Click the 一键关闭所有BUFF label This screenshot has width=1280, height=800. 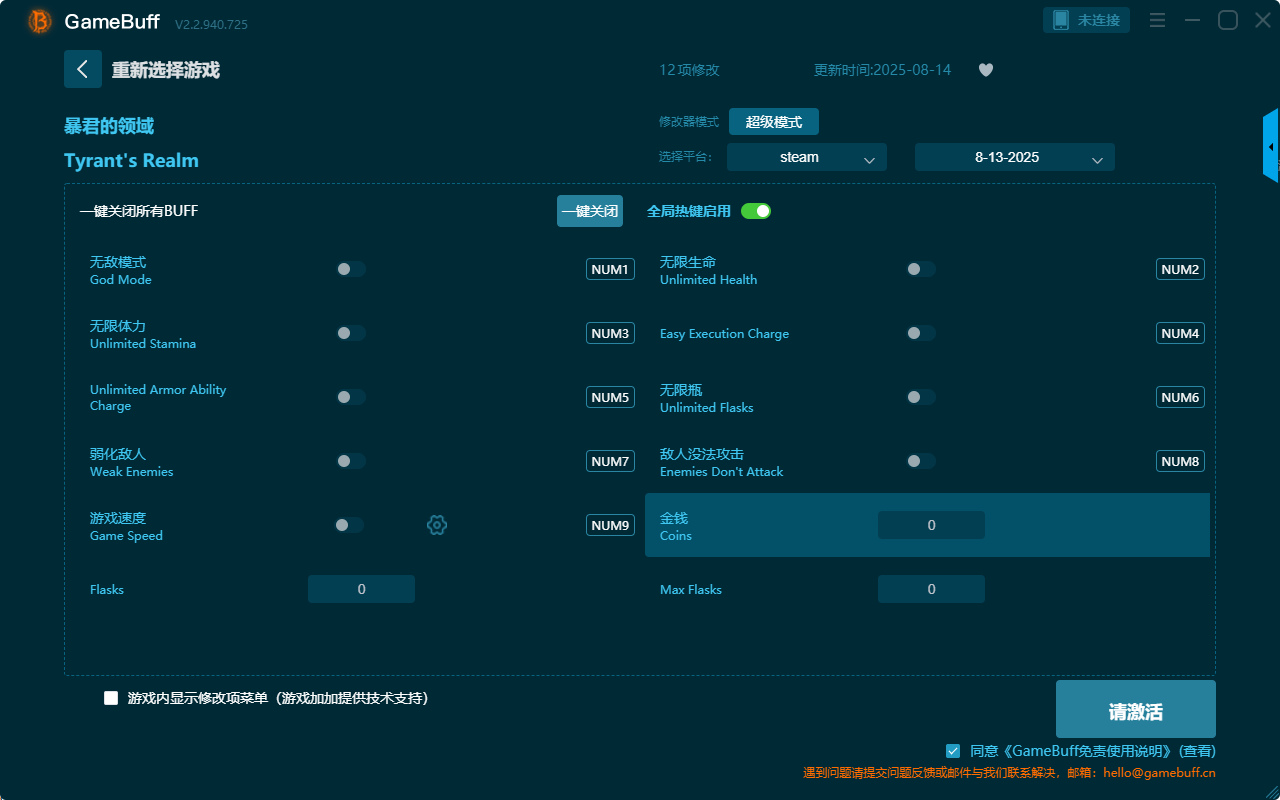(138, 211)
